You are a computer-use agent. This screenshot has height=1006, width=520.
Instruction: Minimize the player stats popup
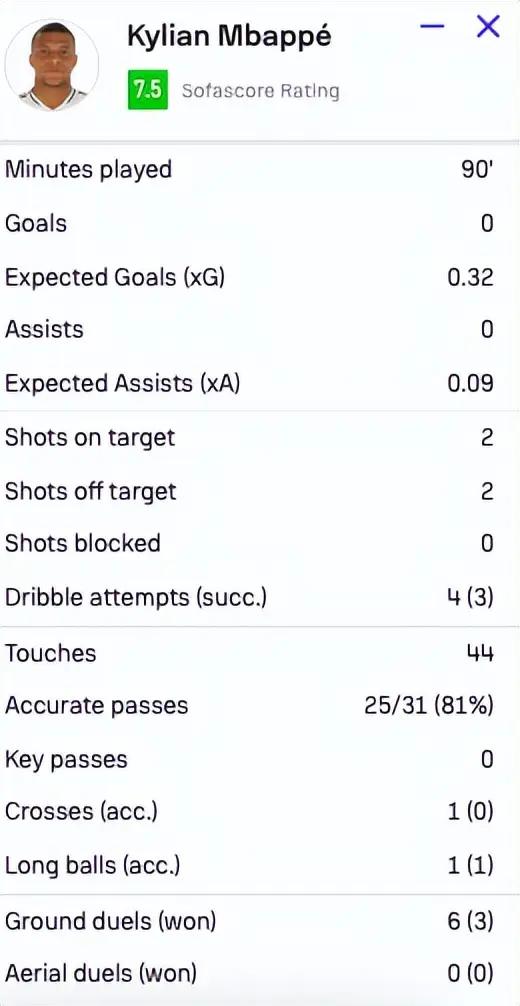(x=432, y=26)
